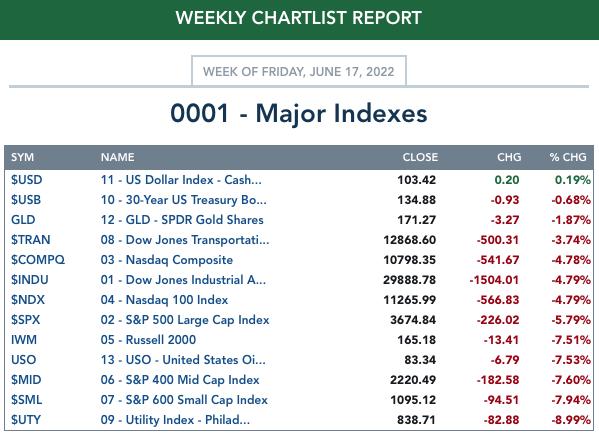Open the US Dollar Index chart link
The height and width of the screenshot is (436, 599).
pyautogui.click(x=181, y=180)
